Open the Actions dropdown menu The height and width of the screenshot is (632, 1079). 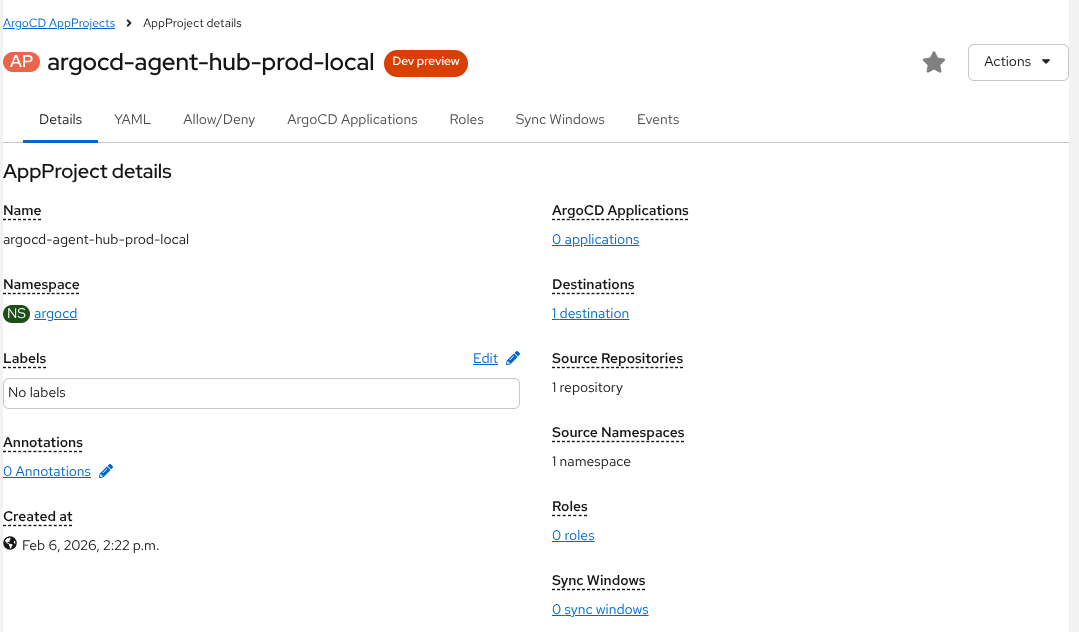click(x=1017, y=62)
